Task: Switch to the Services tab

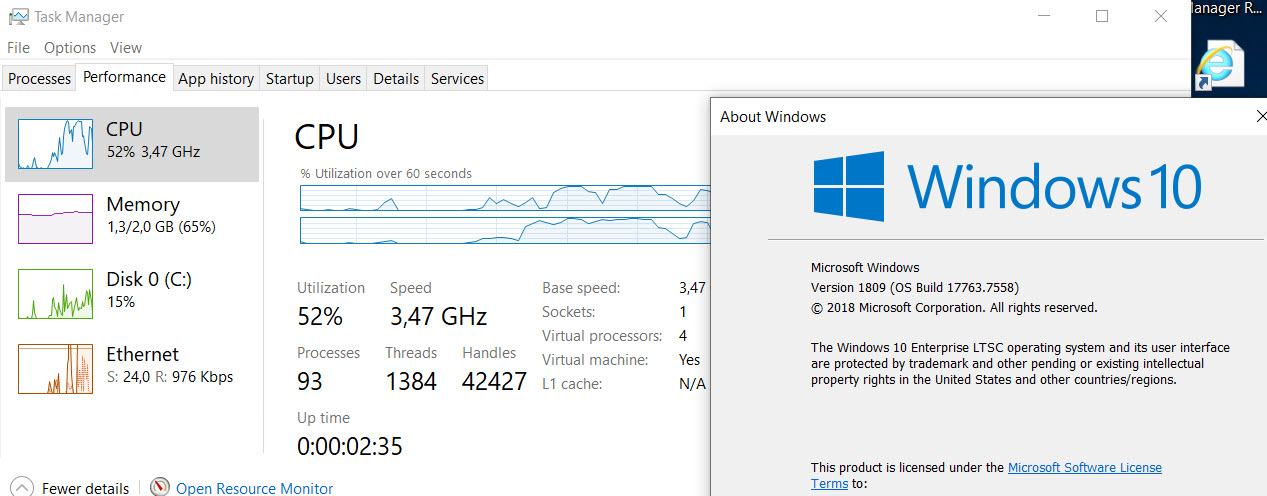Action: 457,78
